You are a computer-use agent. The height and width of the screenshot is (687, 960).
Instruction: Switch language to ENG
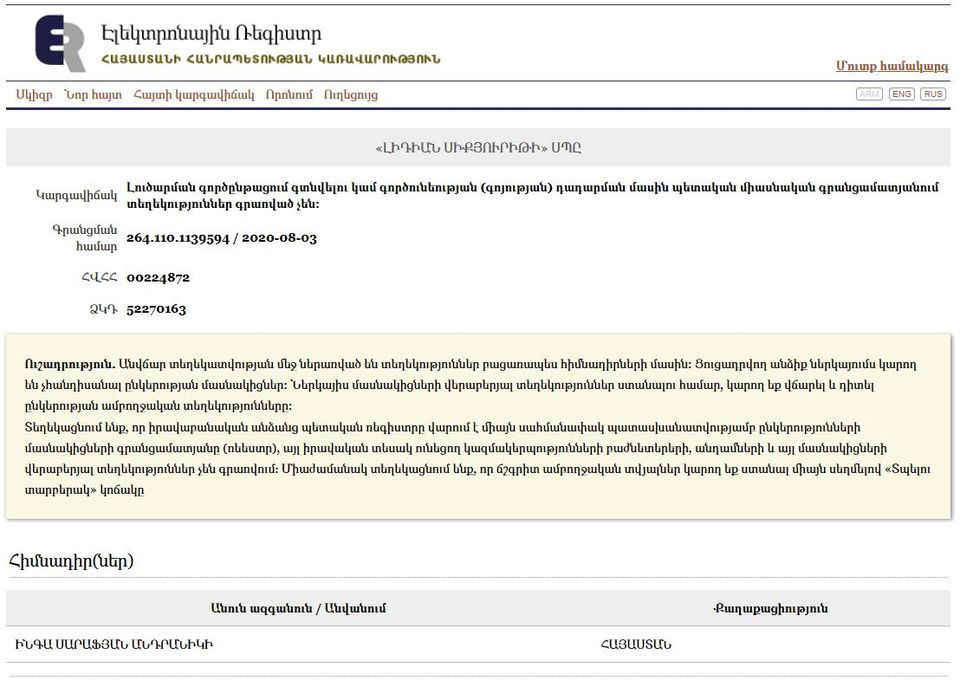click(901, 94)
